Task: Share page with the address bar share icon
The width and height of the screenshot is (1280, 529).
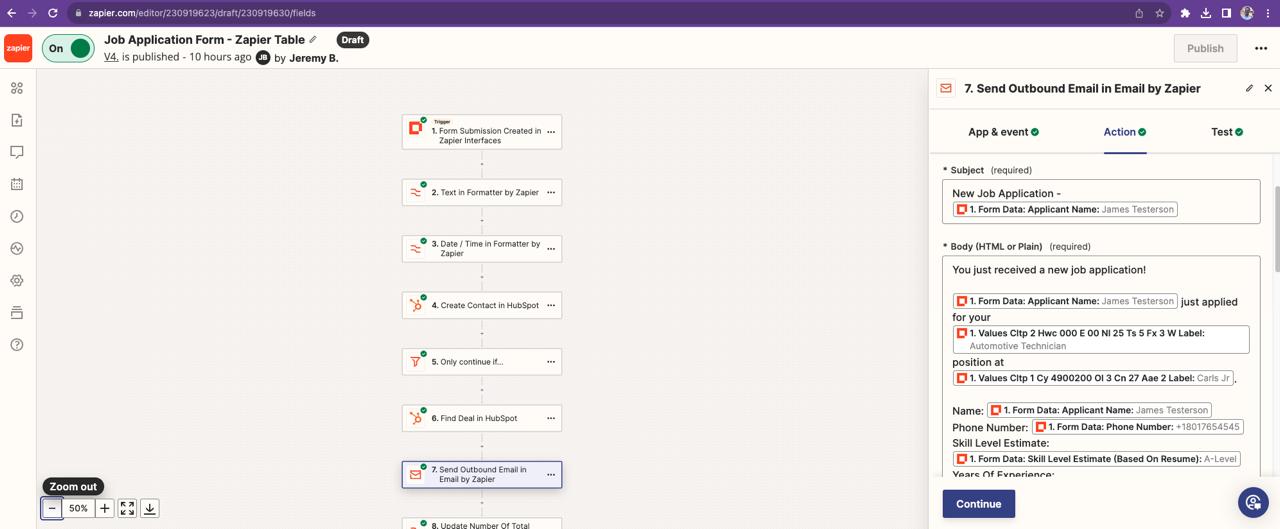Action: pos(1139,13)
